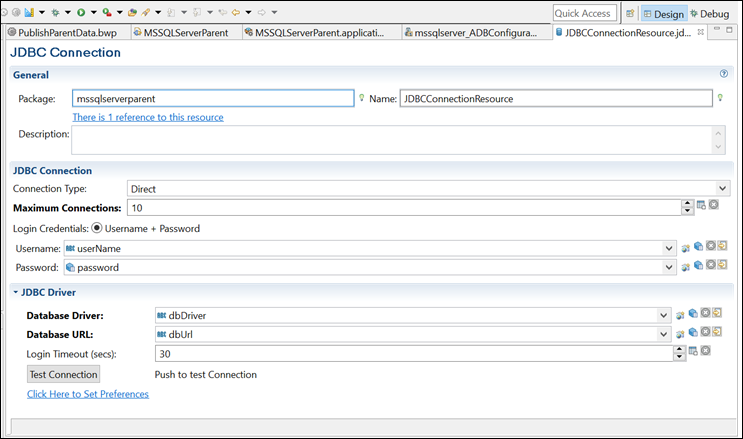Expand the Database Driver dropdown list
The width and height of the screenshot is (743, 439).
[x=664, y=315]
